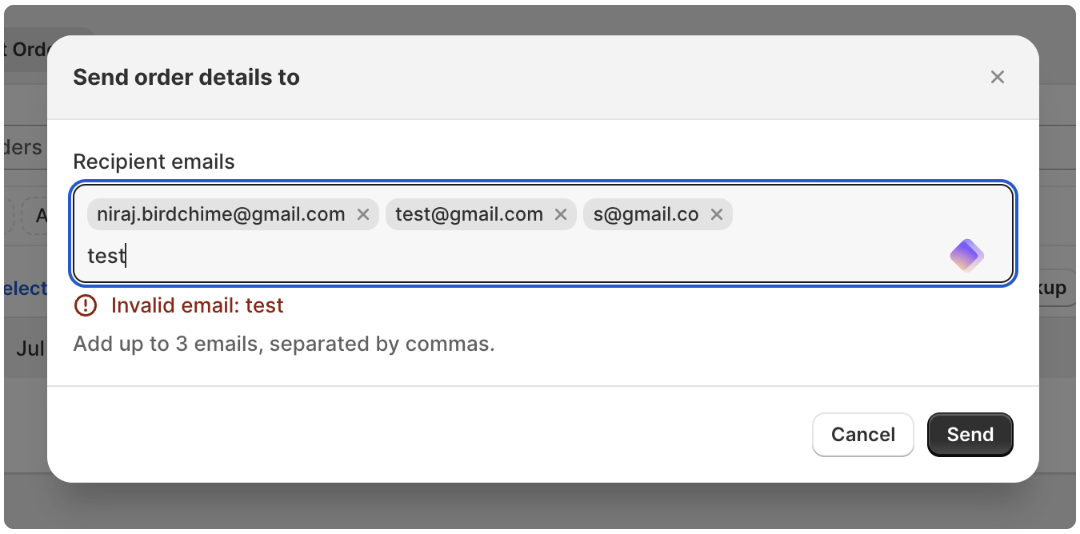Select the test@gmail.com email chip

[469, 215]
